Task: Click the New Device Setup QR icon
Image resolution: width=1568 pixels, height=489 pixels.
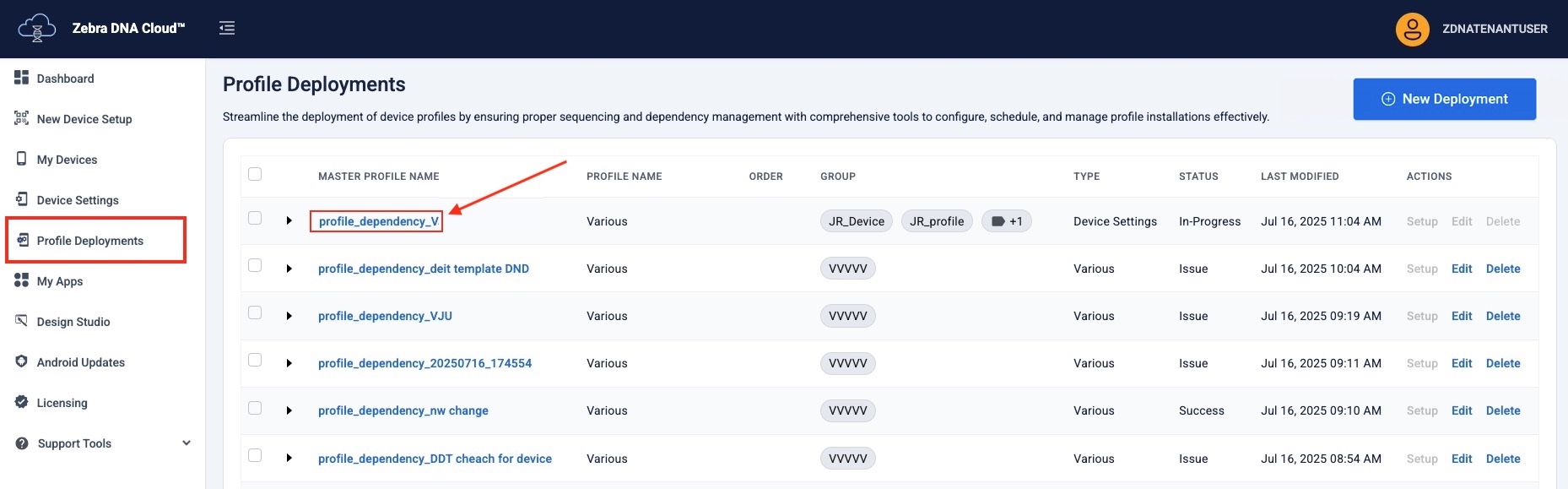Action: coord(22,118)
